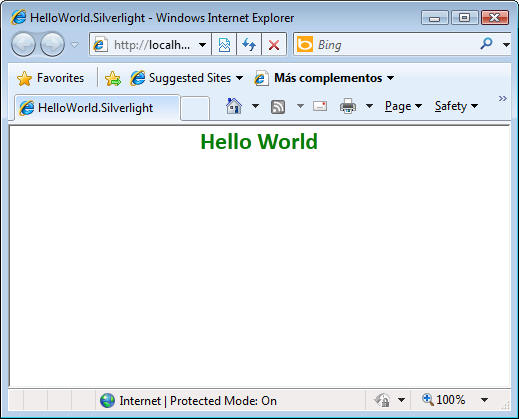Viewport: 519px width, 419px height.
Task: Click the Forward navigation button
Action: 52,44
